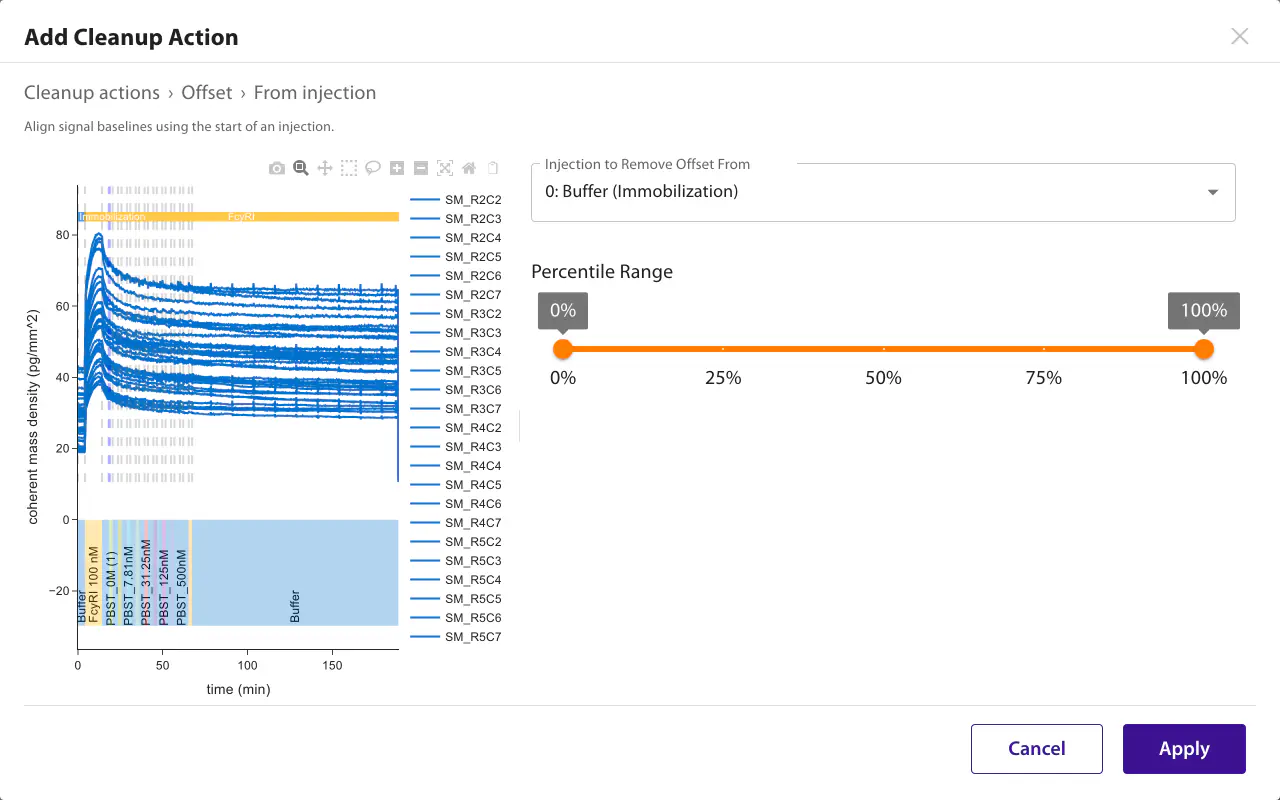Click the PBST_125nM injection band

coord(164,573)
